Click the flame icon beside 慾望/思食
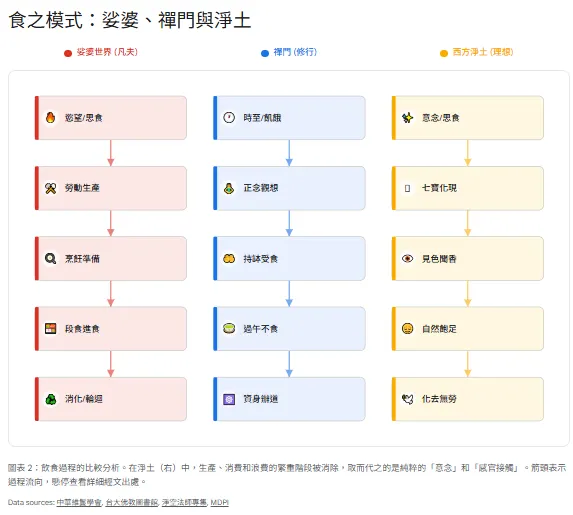This screenshot has height=515, width=573. click(x=50, y=118)
